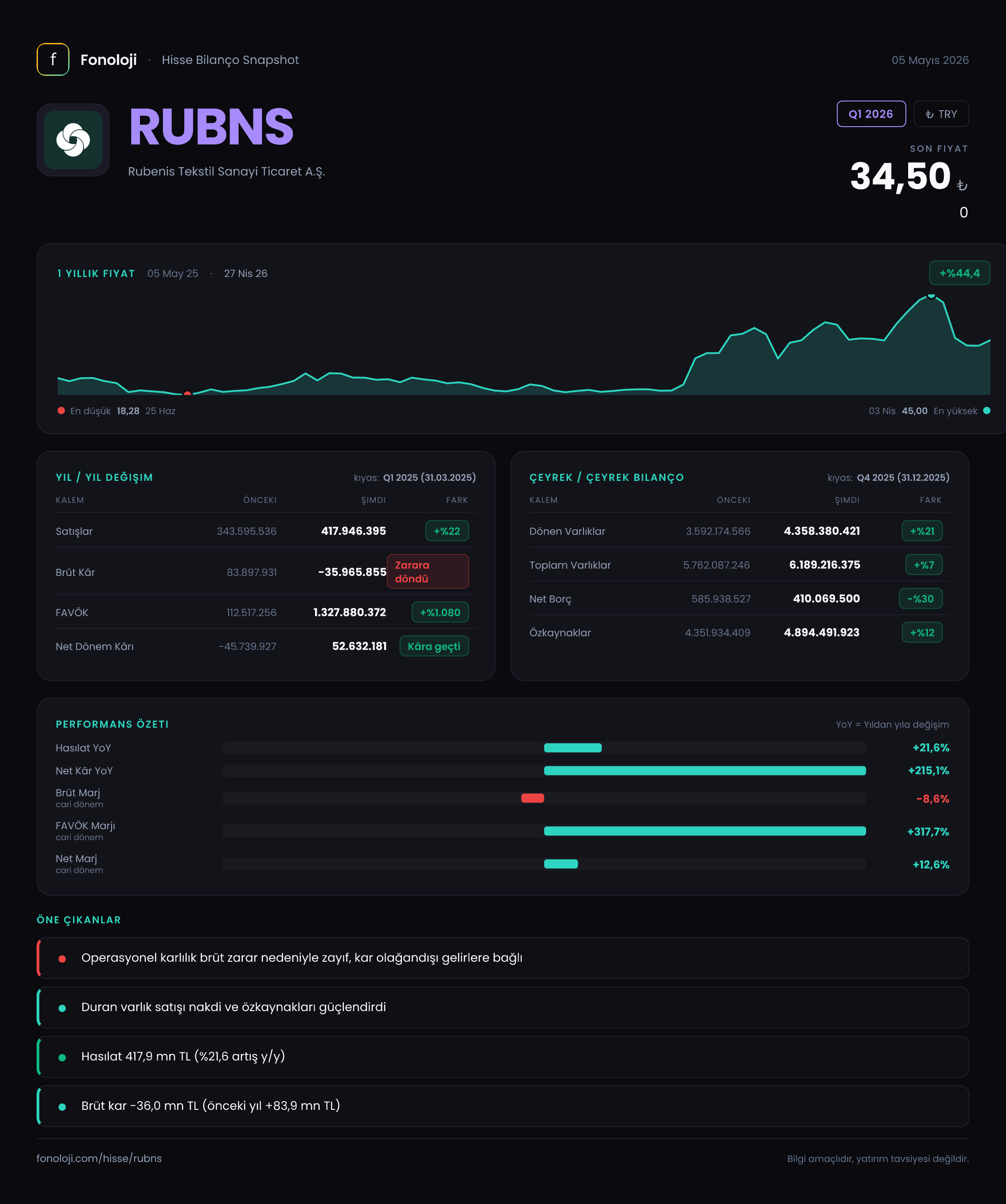1006x1204 pixels.
Task: Click the 'Q4 2025 (31.12.2025)' comparison label
Action: 903,478
